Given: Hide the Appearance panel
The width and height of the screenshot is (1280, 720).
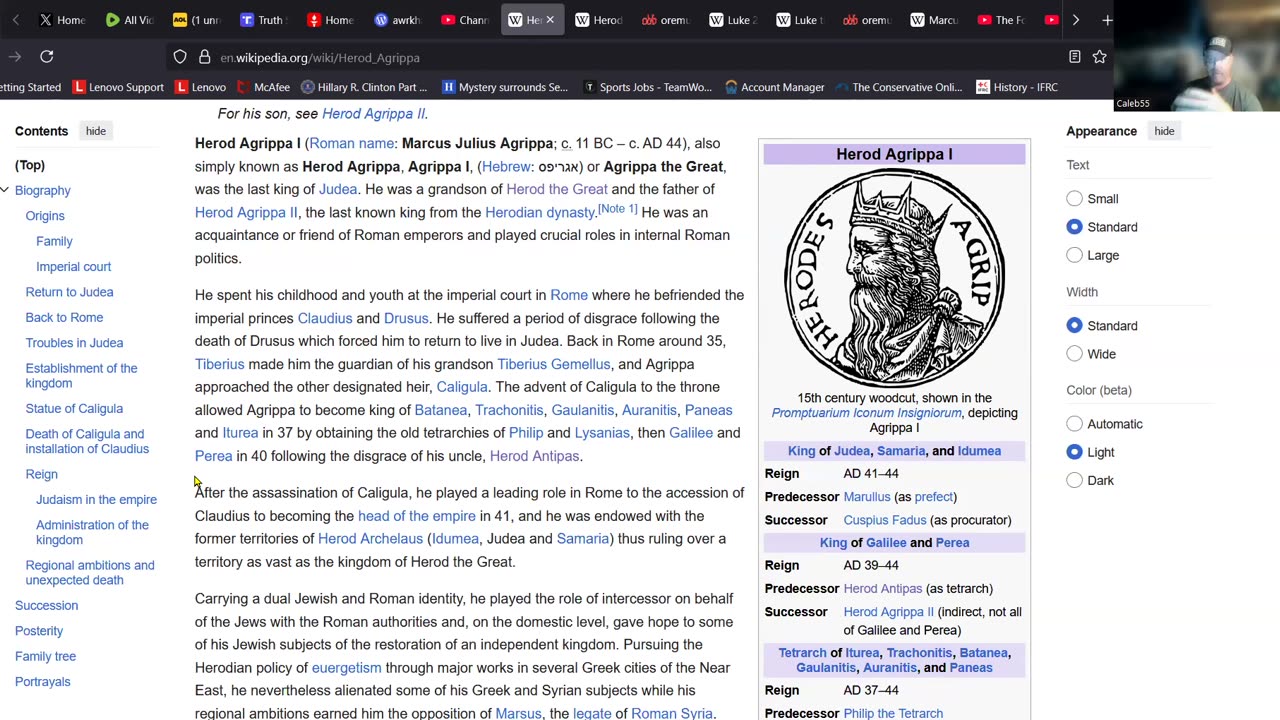Looking at the screenshot, I should [x=1164, y=131].
